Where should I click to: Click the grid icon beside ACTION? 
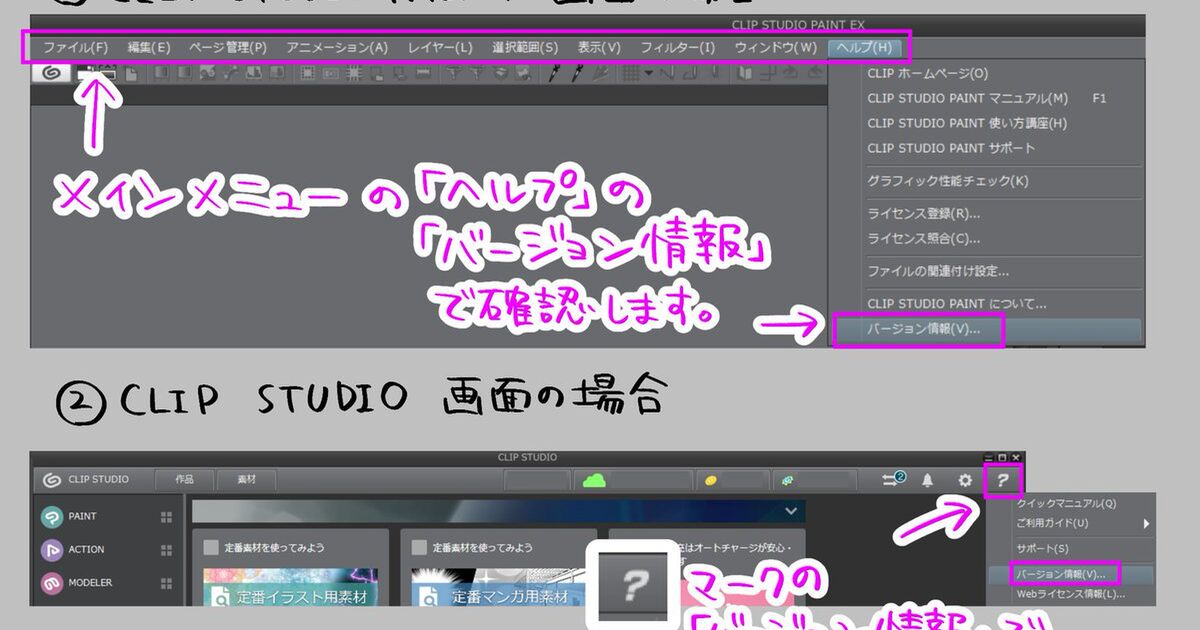(166, 550)
